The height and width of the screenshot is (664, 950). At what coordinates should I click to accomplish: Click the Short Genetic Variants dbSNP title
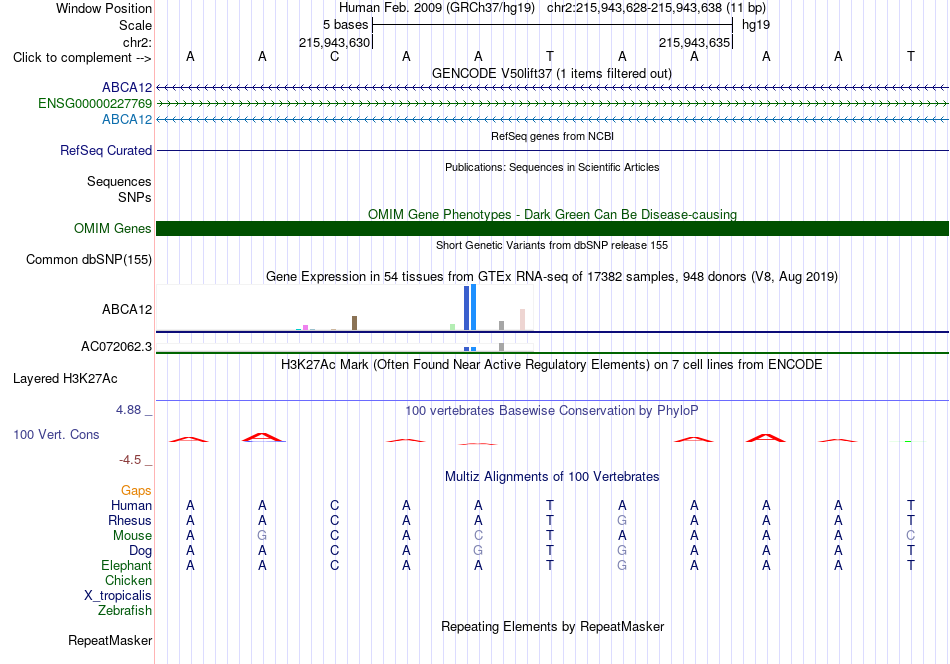point(552,245)
